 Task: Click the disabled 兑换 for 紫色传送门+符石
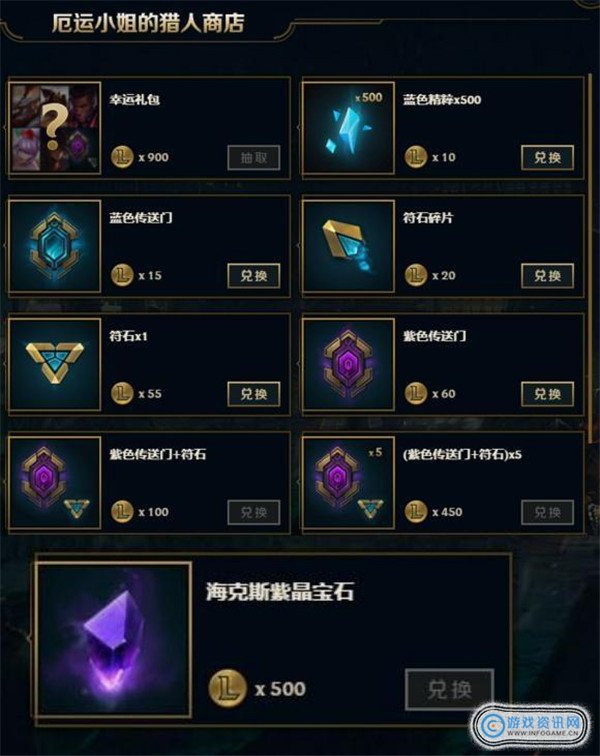254,512
